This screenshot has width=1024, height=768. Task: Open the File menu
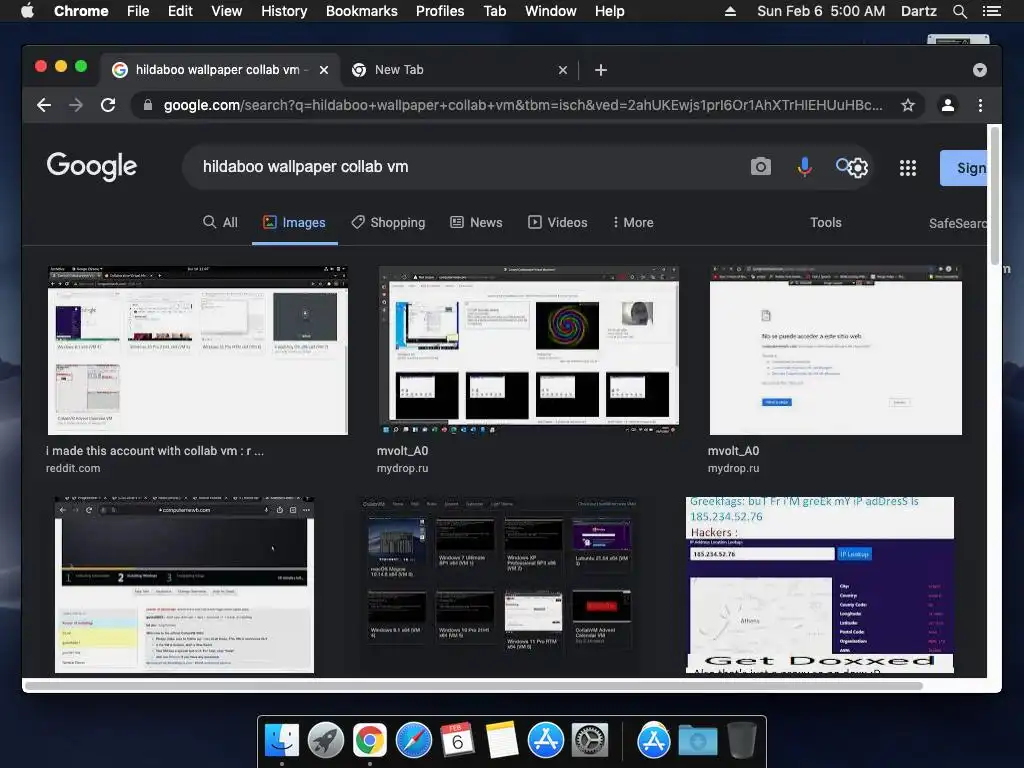(x=138, y=11)
